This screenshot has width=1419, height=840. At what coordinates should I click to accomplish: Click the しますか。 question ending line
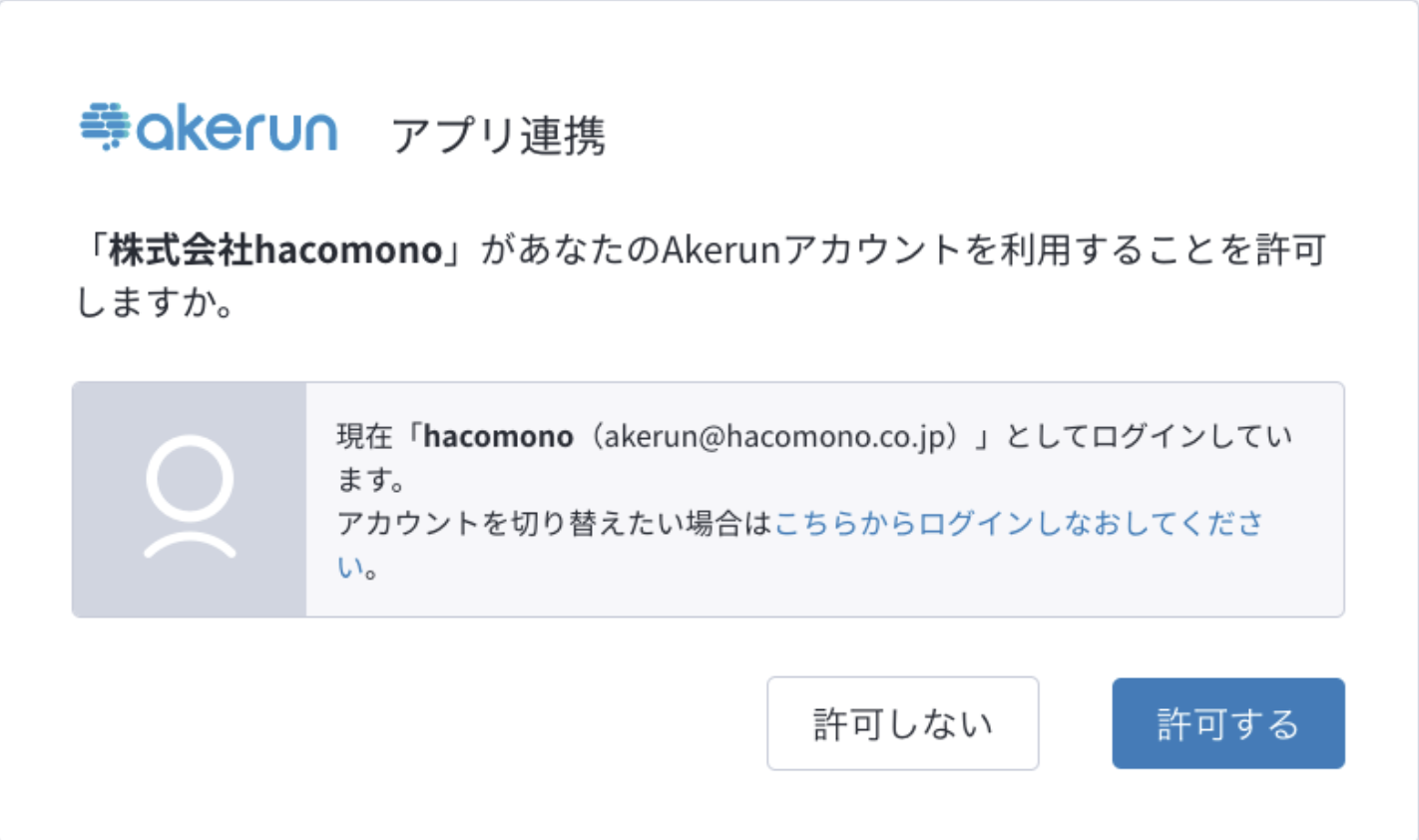(x=156, y=302)
